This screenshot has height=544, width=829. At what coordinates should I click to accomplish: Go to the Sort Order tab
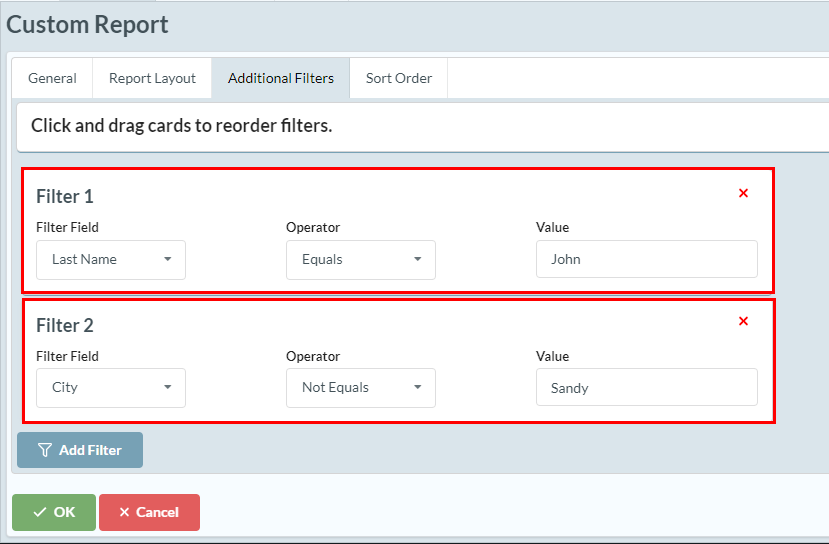pos(399,78)
